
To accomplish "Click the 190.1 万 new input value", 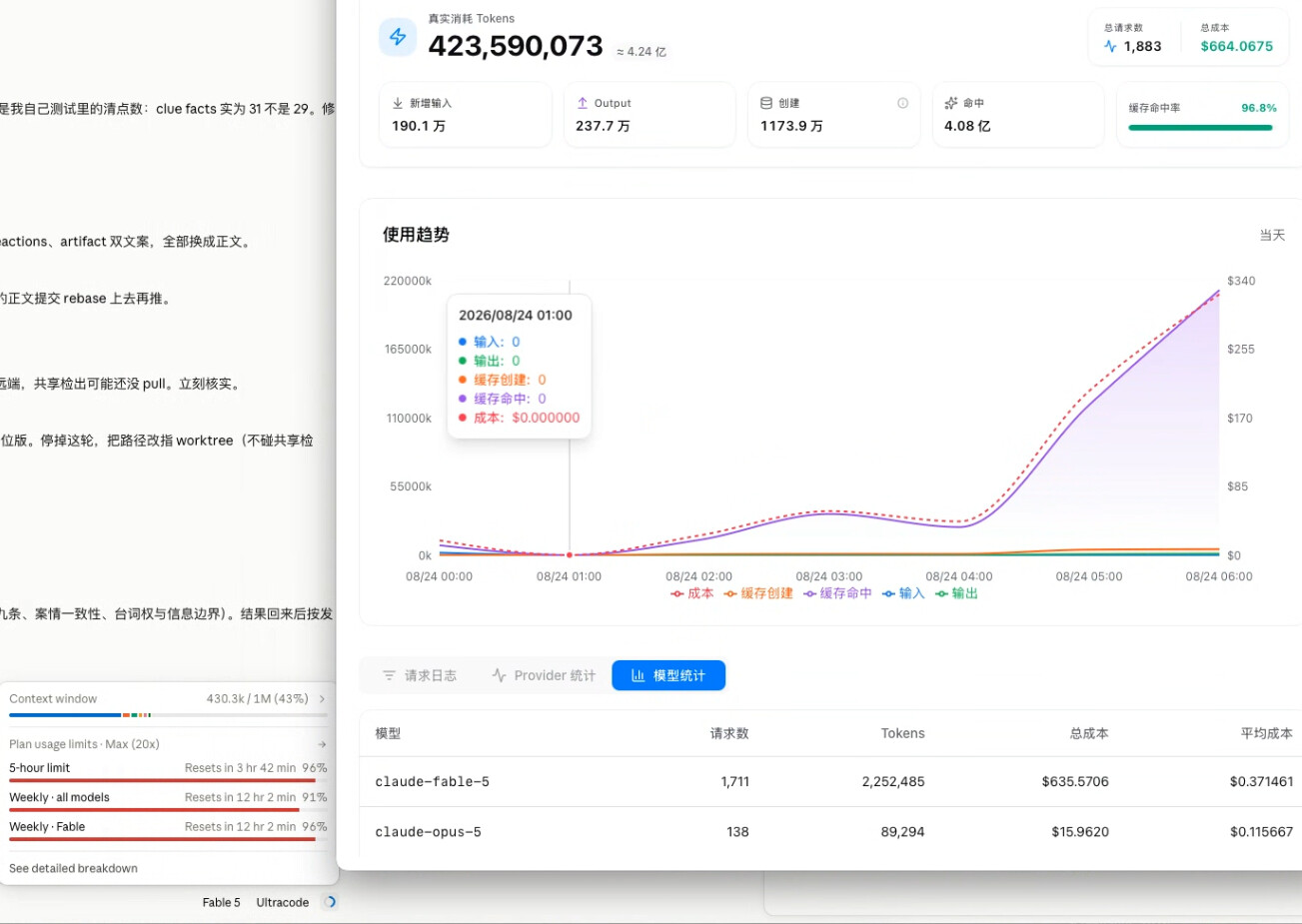I will (419, 126).
